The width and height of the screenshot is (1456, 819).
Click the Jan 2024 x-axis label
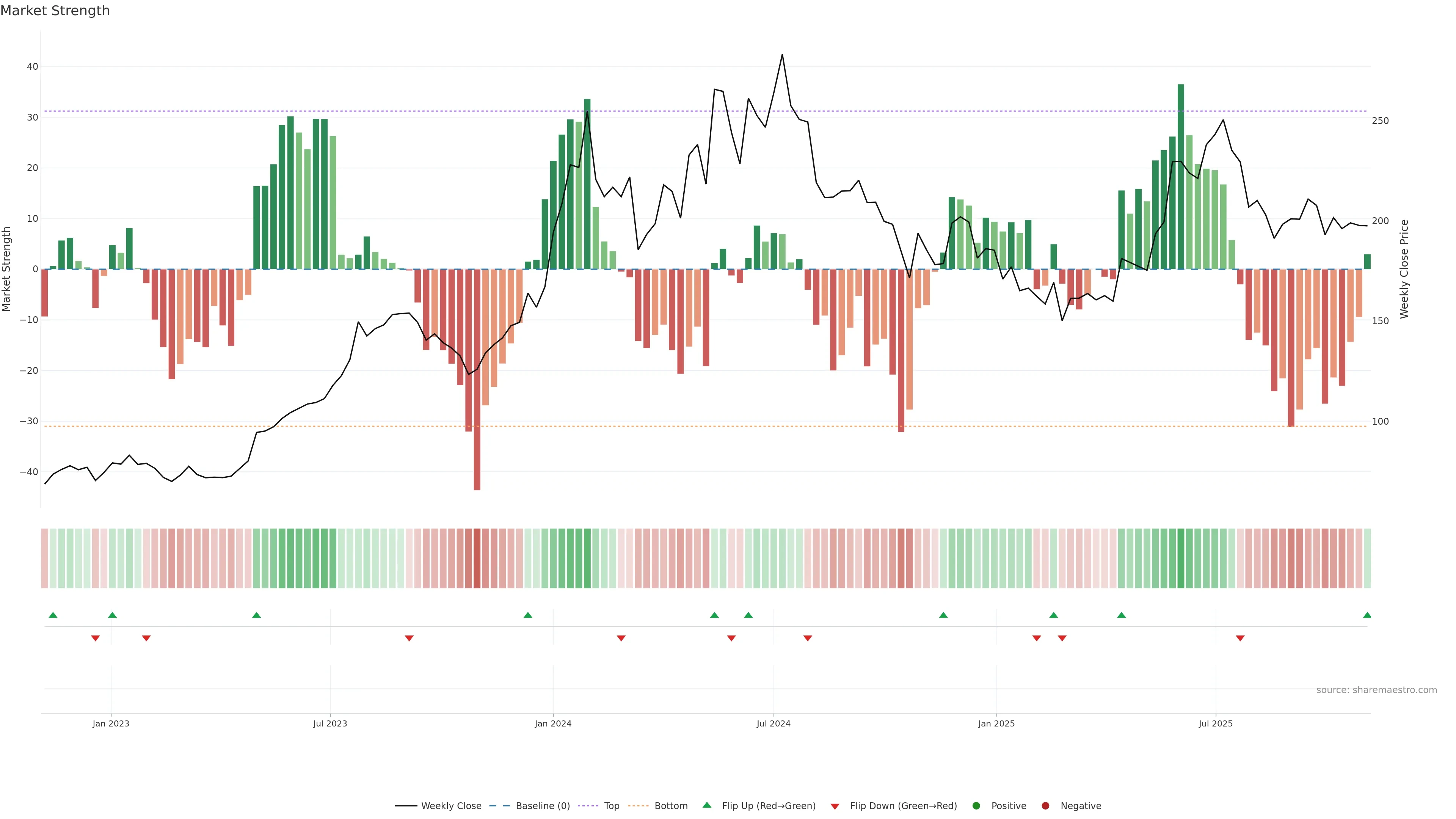(x=553, y=723)
